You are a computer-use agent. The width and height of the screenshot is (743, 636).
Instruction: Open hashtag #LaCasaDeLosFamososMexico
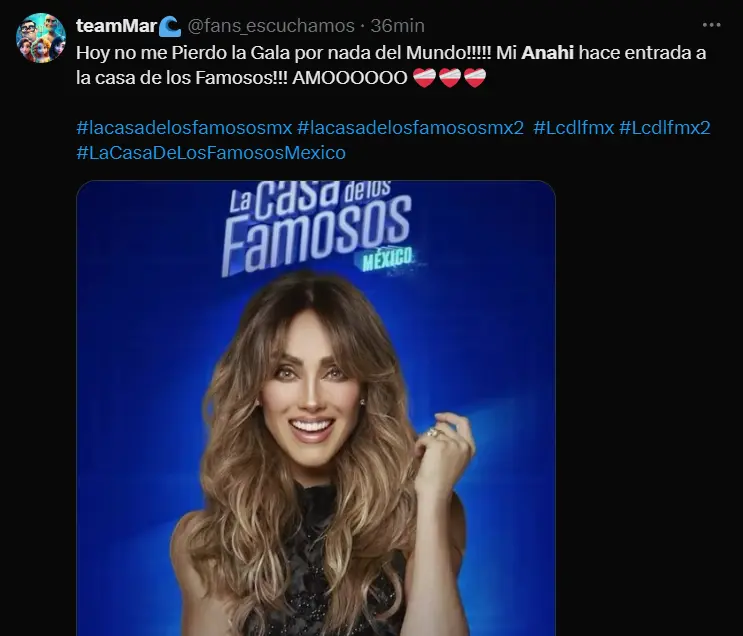211,153
